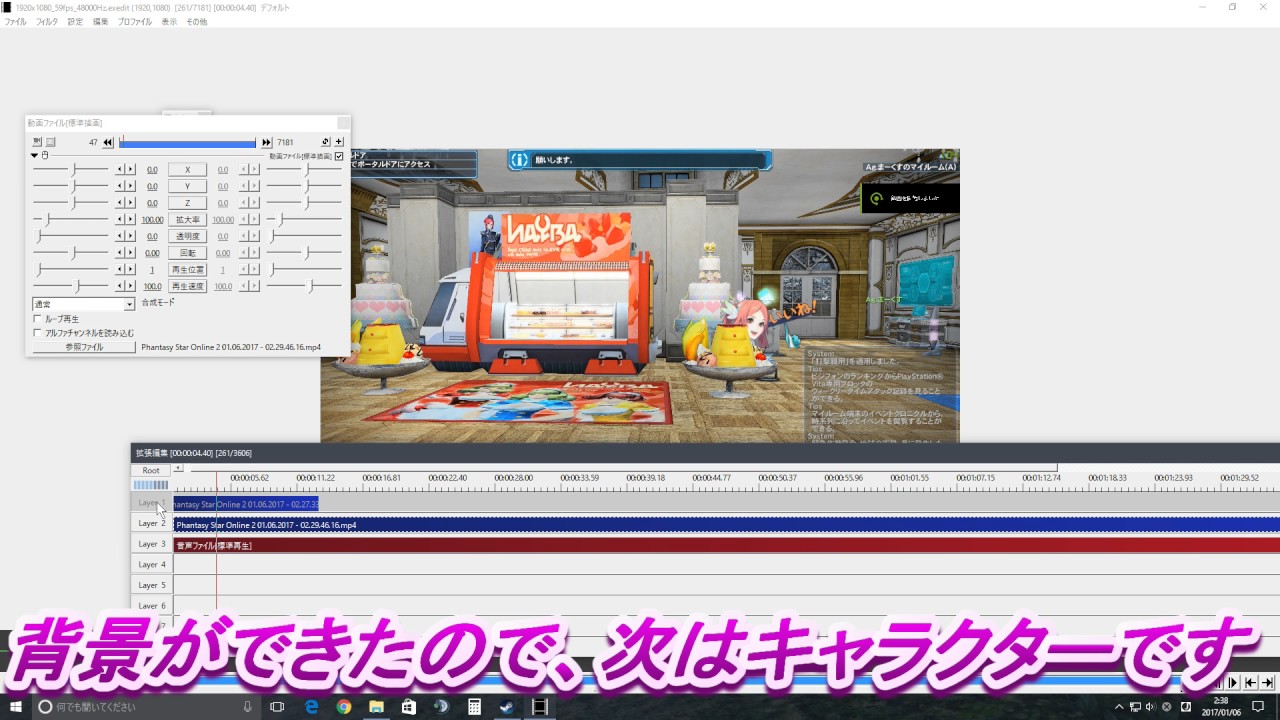Open Calculator from taskbar
Image resolution: width=1280 pixels, height=720 pixels.
[474, 707]
